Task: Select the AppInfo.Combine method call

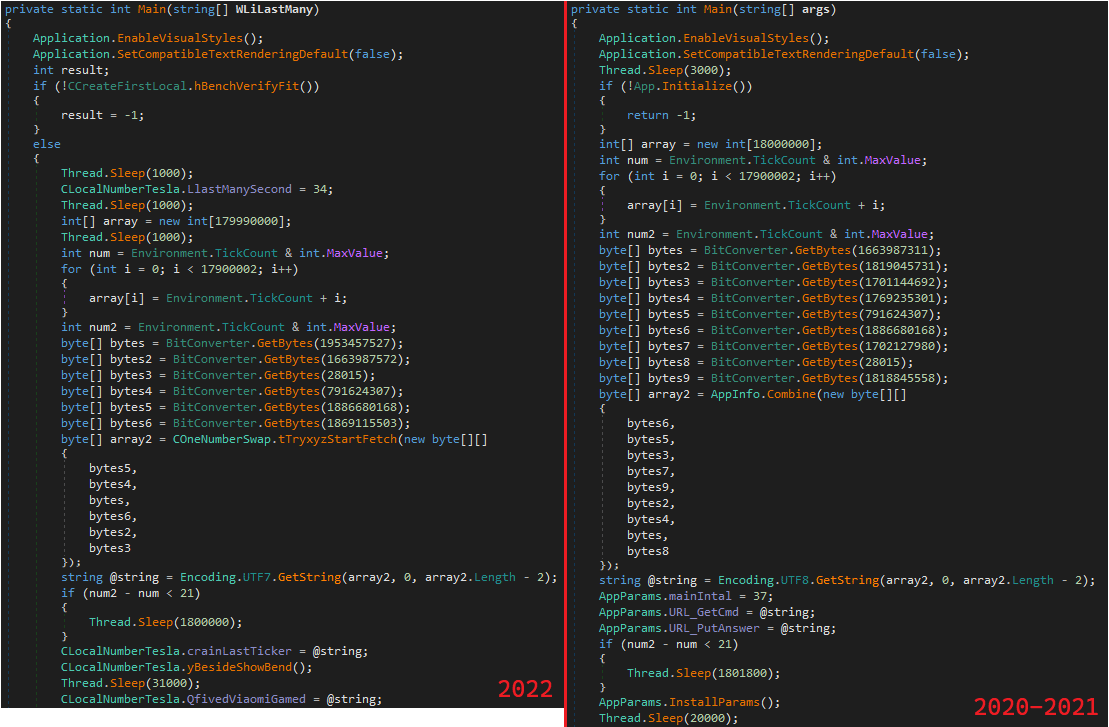Action: click(x=763, y=395)
